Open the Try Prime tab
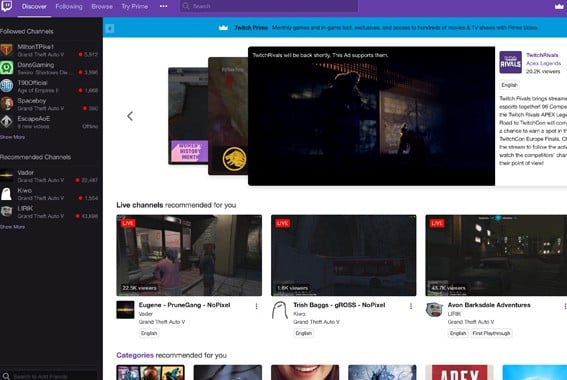Viewport: 567px width, 380px height. pyautogui.click(x=135, y=7)
